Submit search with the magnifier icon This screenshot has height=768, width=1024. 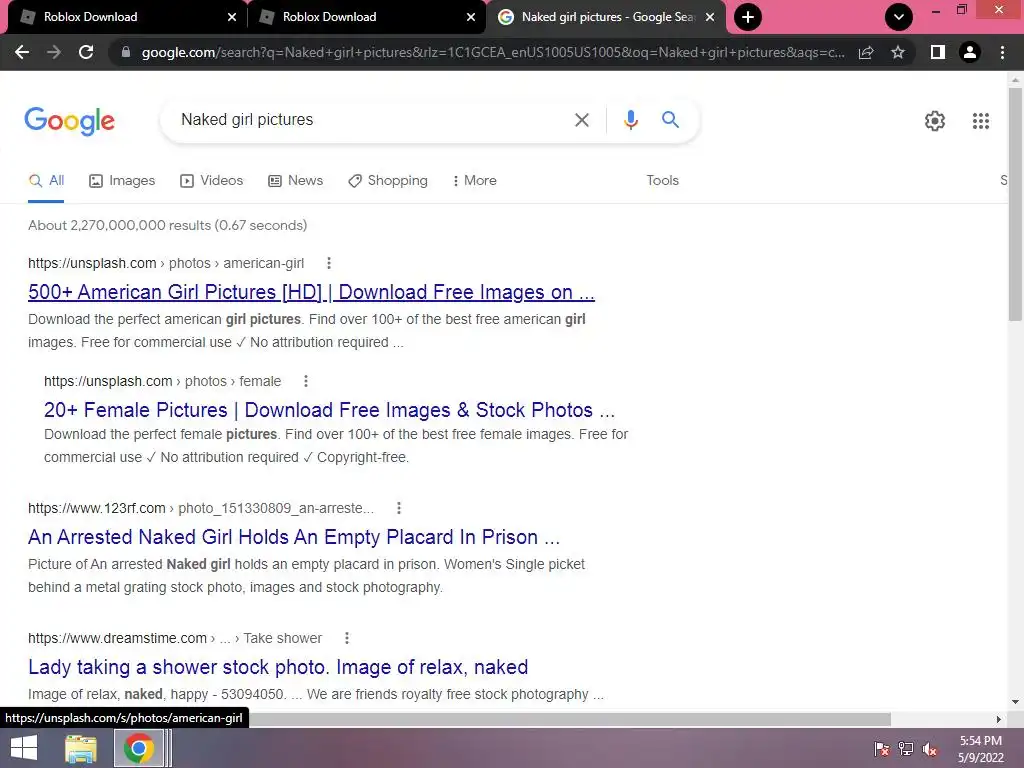click(x=670, y=120)
